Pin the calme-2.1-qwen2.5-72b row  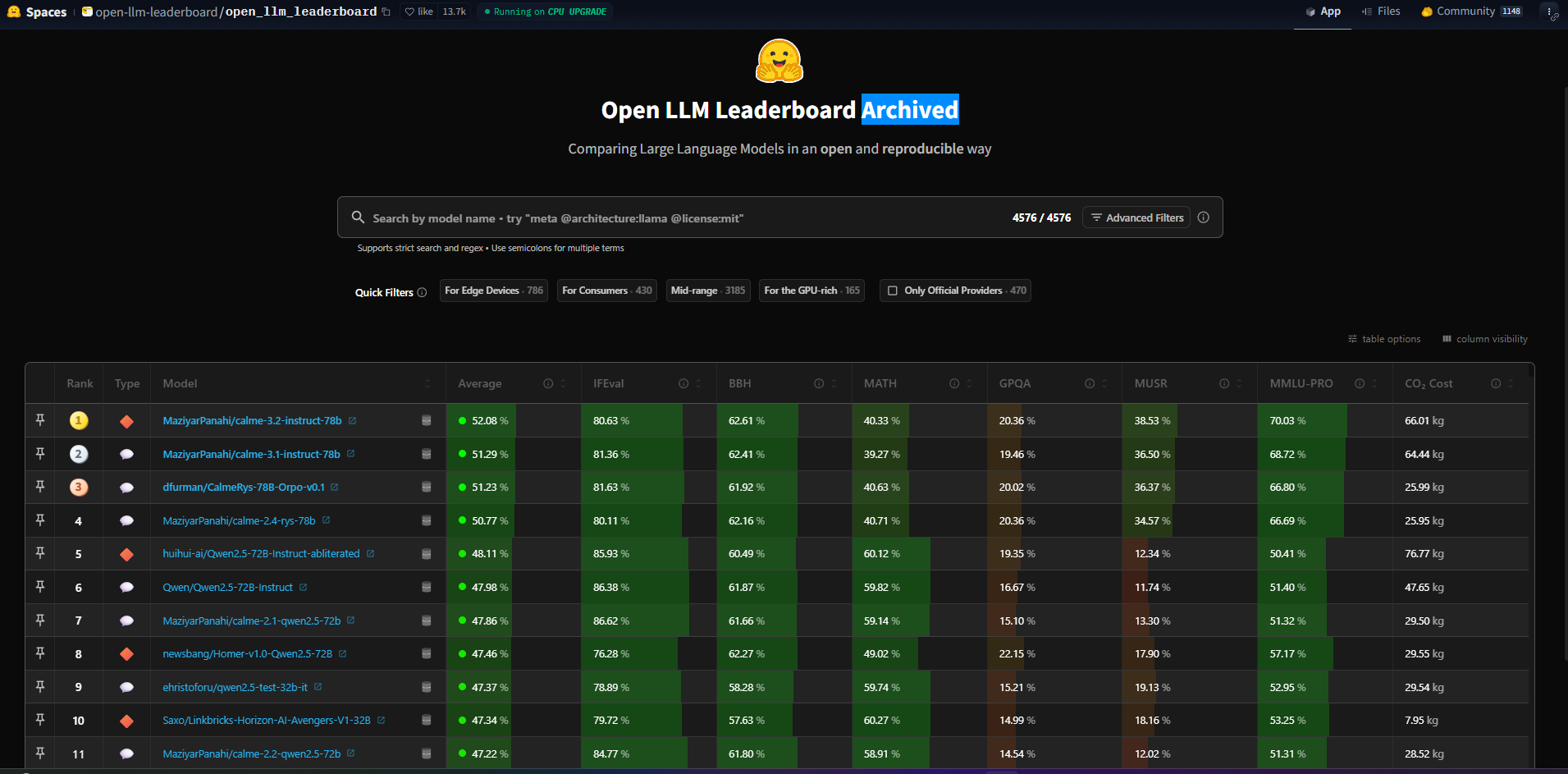[x=40, y=620]
